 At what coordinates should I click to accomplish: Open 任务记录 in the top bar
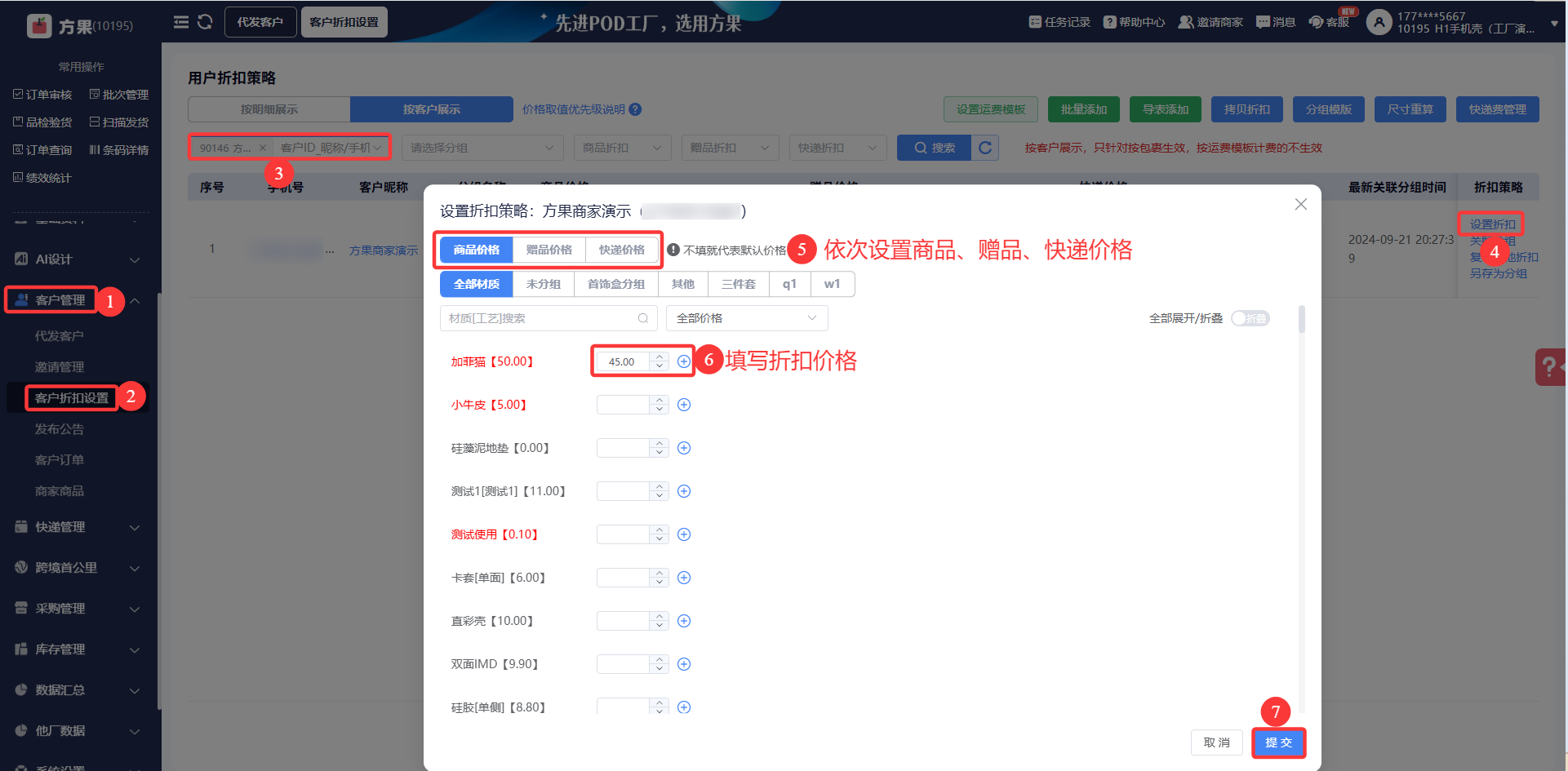tap(1059, 22)
